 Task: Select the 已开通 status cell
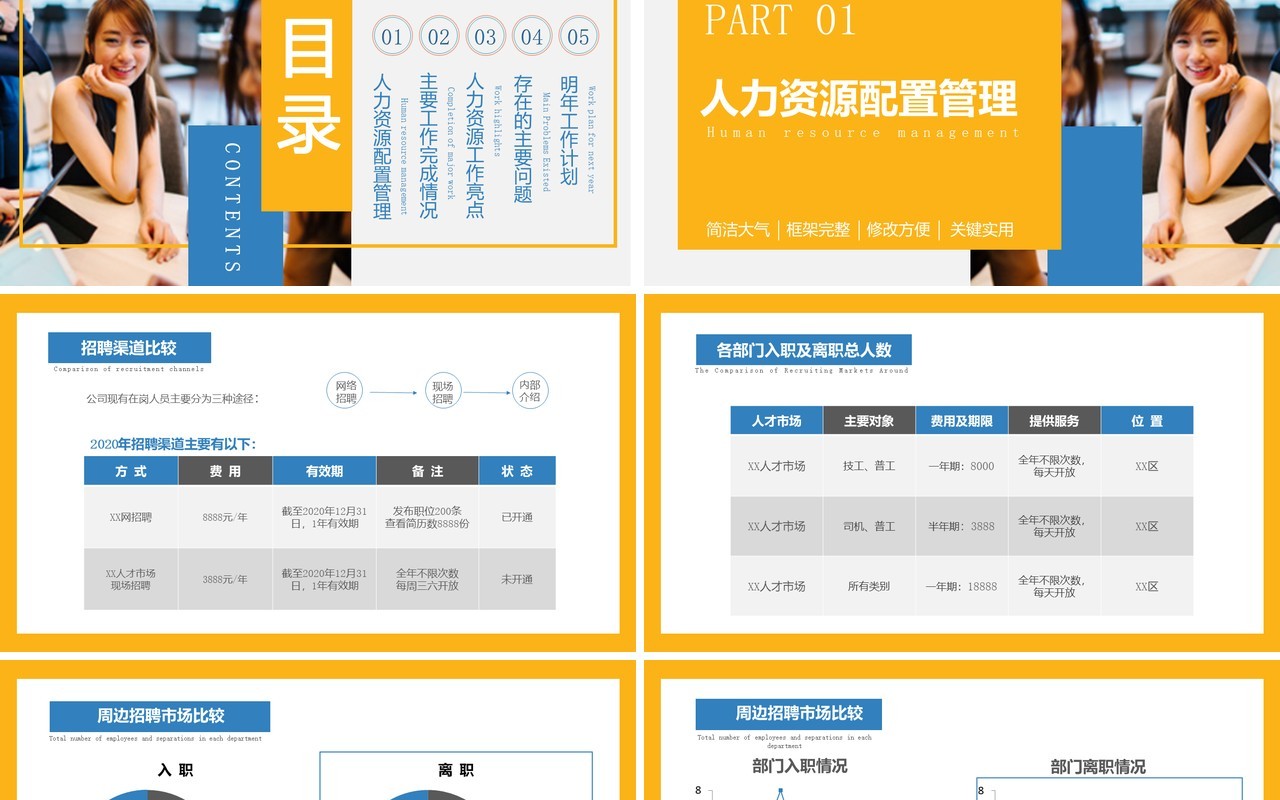pyautogui.click(x=517, y=517)
